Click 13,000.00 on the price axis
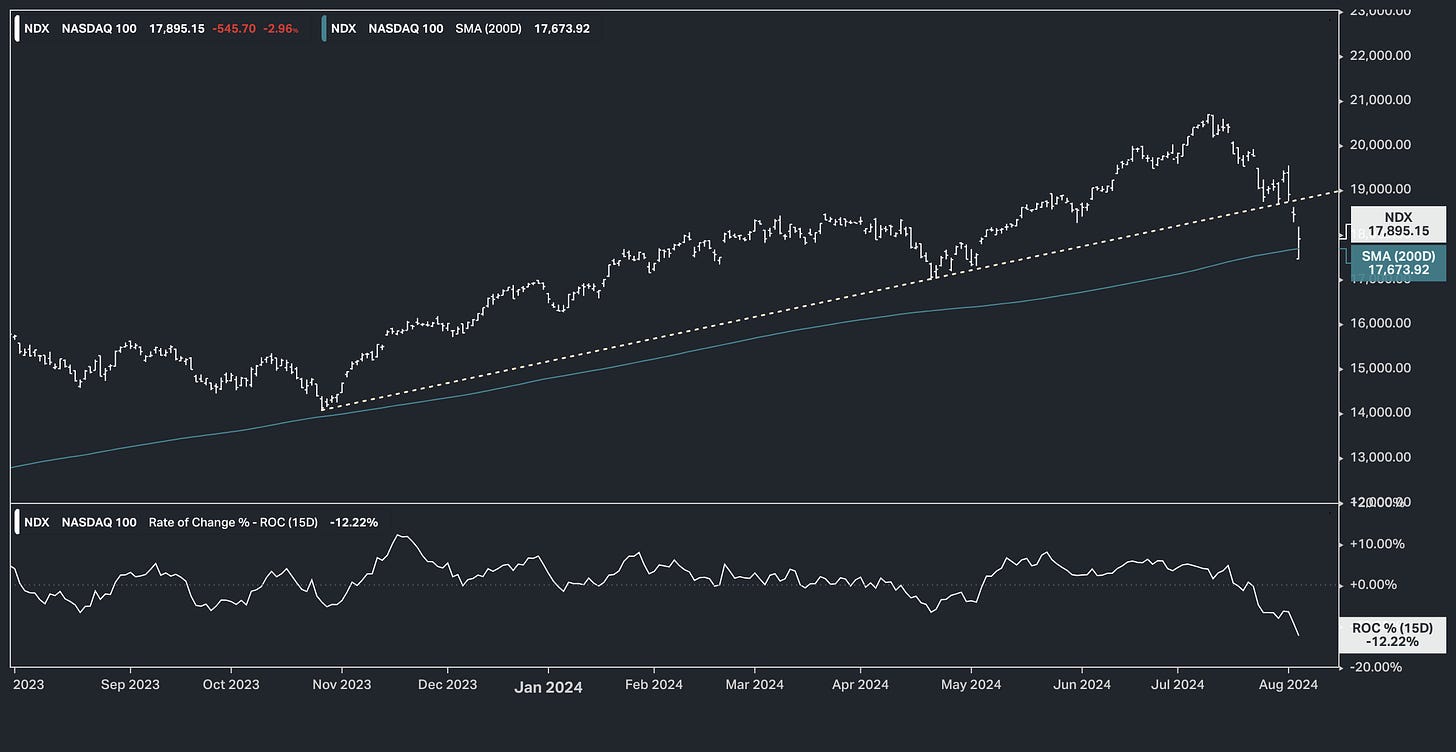The width and height of the screenshot is (1456, 752). 1379,457
